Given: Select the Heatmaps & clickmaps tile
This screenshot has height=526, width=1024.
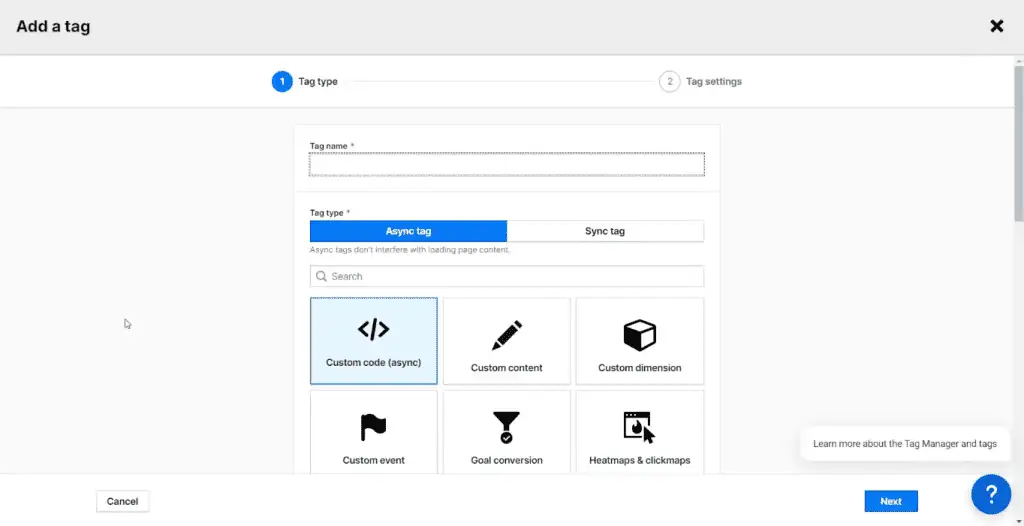Looking at the screenshot, I should point(640,432).
